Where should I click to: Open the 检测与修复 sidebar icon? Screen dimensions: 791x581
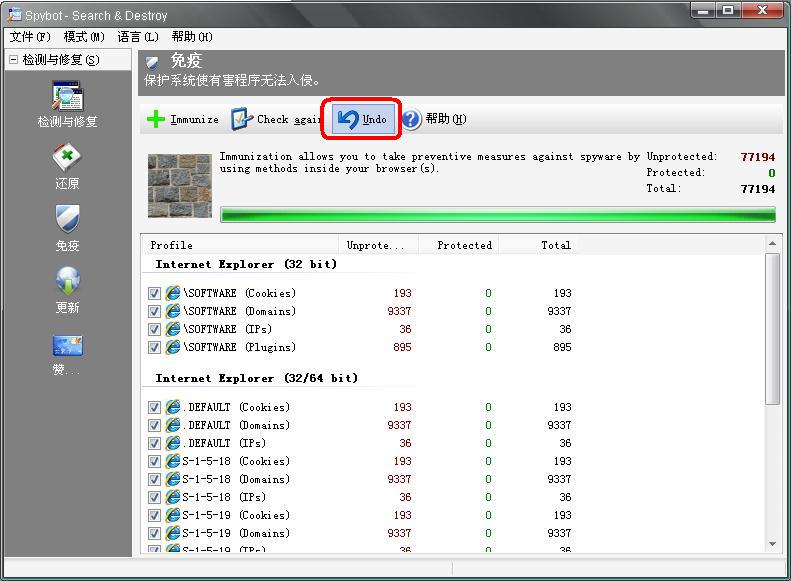click(x=68, y=96)
